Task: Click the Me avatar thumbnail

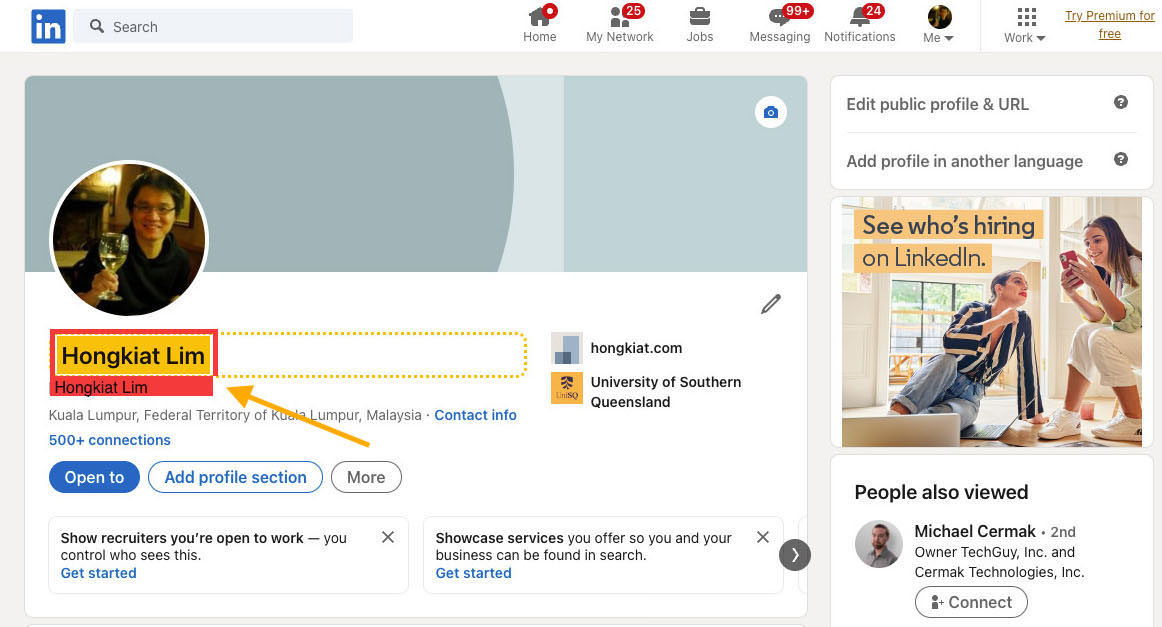Action: coord(940,16)
